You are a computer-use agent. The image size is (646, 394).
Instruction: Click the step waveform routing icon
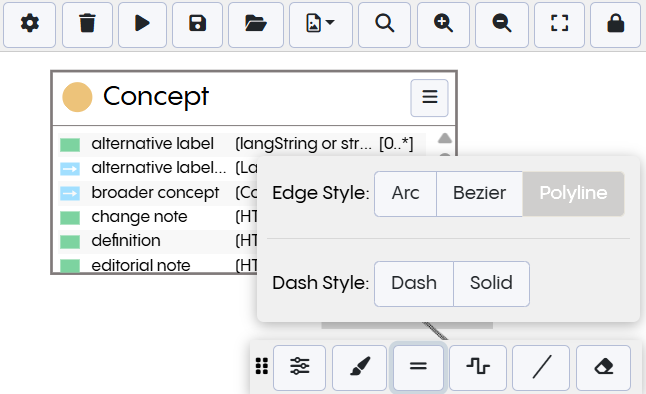pyautogui.click(x=478, y=367)
